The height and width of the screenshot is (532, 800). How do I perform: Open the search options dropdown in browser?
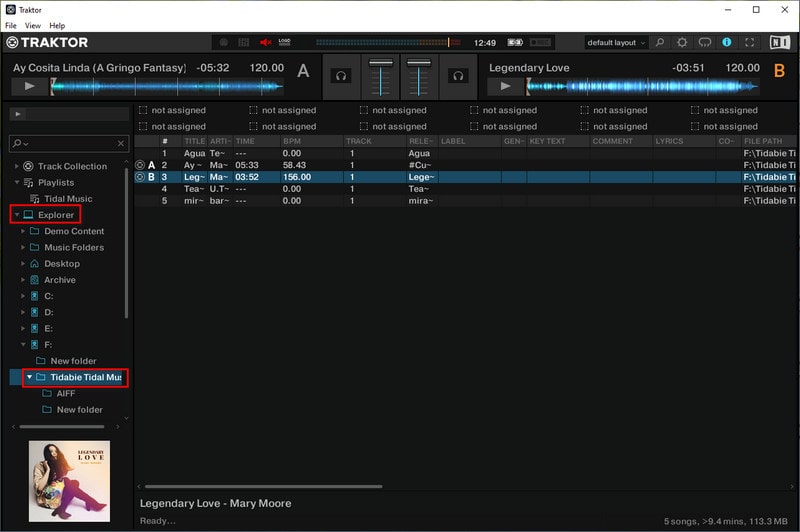pyautogui.click(x=20, y=144)
